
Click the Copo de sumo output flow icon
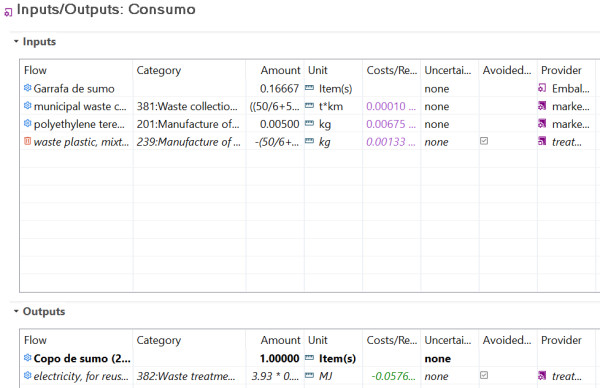coord(28,358)
